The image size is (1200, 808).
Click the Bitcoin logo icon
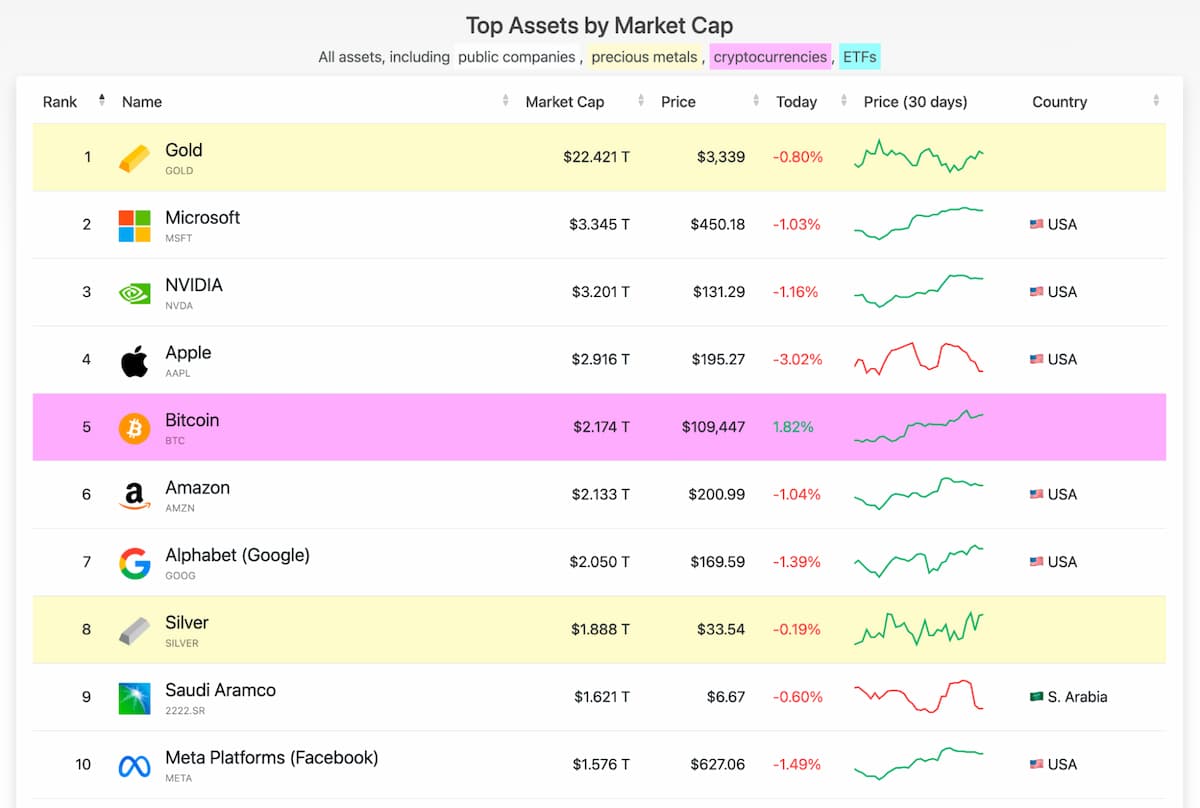(x=134, y=428)
